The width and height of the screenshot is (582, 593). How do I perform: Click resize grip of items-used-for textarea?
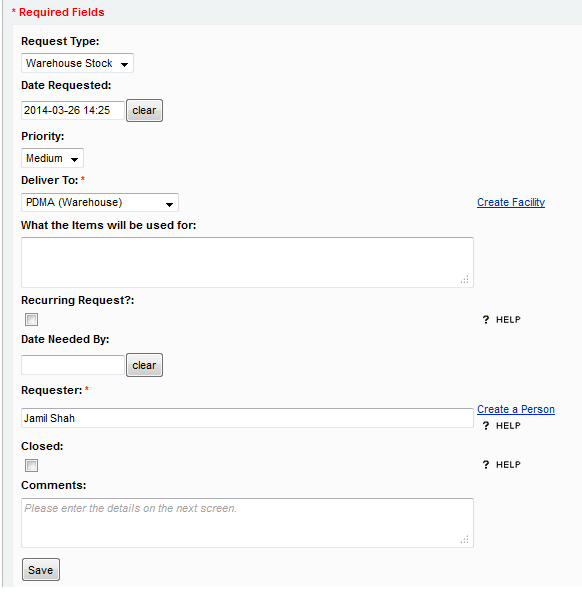(465, 279)
